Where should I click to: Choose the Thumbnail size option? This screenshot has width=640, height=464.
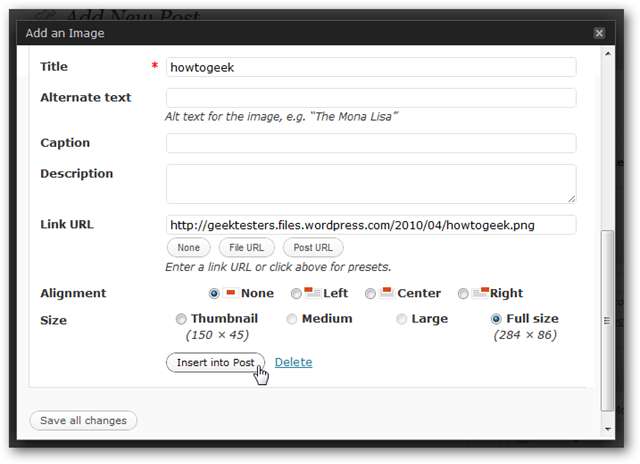[181, 319]
